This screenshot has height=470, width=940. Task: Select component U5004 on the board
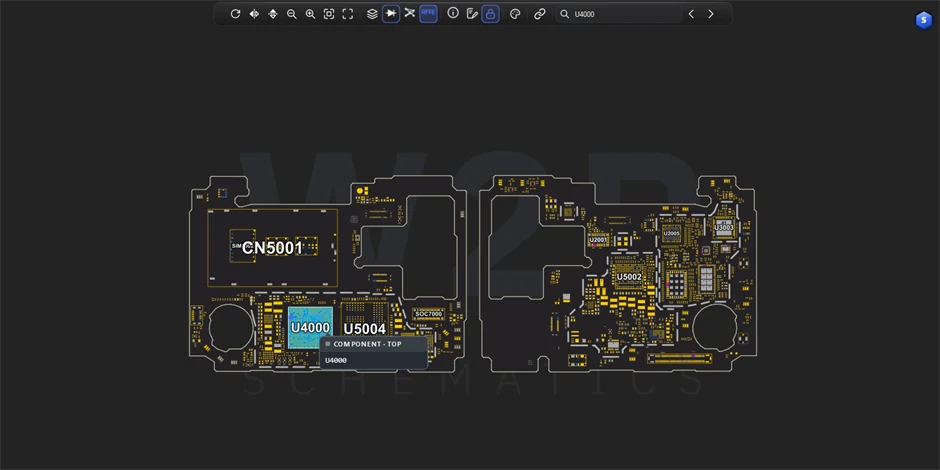(364, 329)
